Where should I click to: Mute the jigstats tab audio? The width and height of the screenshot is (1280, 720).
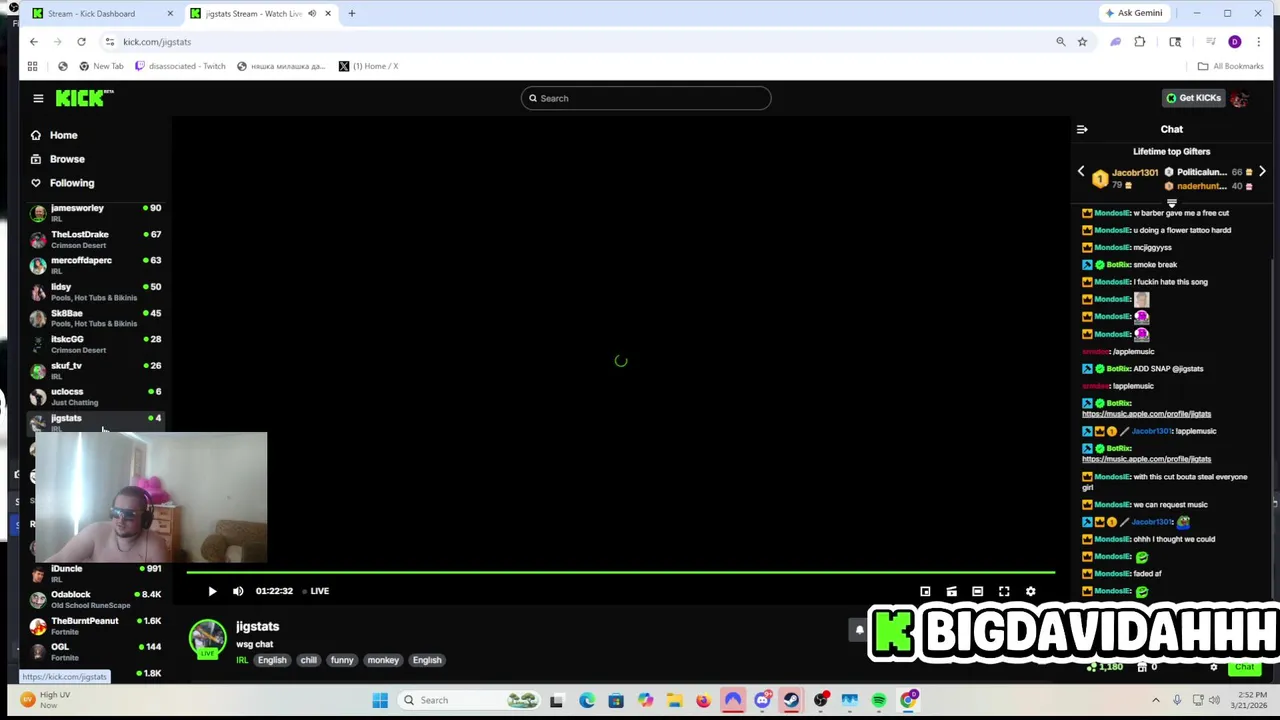(312, 13)
